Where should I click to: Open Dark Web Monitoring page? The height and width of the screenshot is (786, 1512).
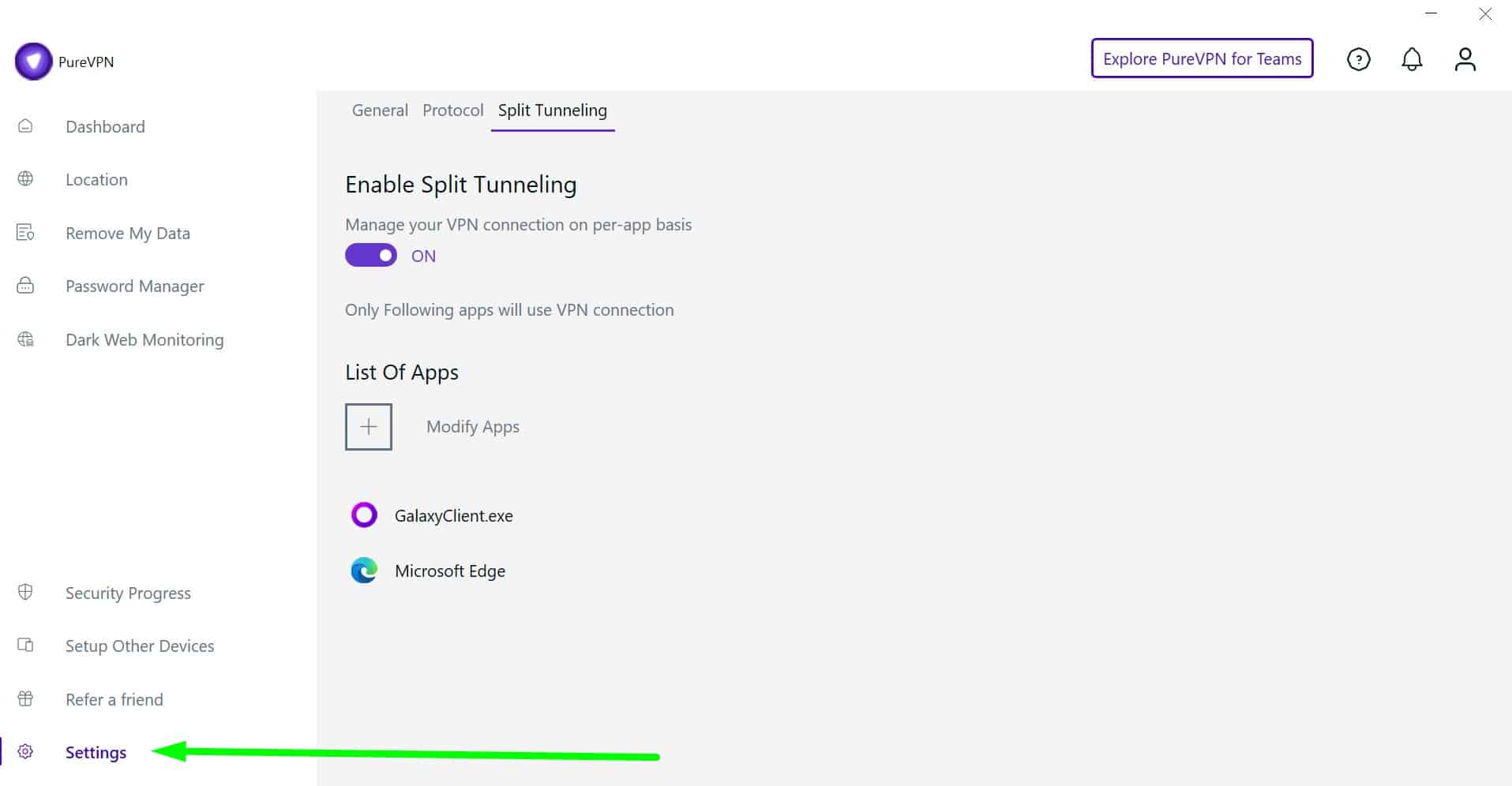coord(144,339)
